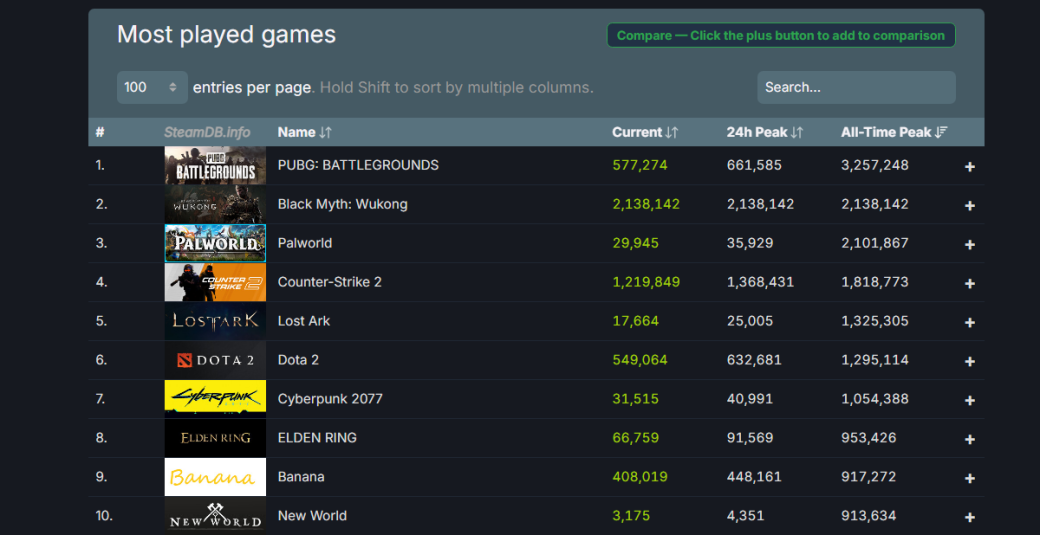Select all-time peak value 2,101,867
Image resolution: width=1040 pixels, height=535 pixels.
click(875, 243)
